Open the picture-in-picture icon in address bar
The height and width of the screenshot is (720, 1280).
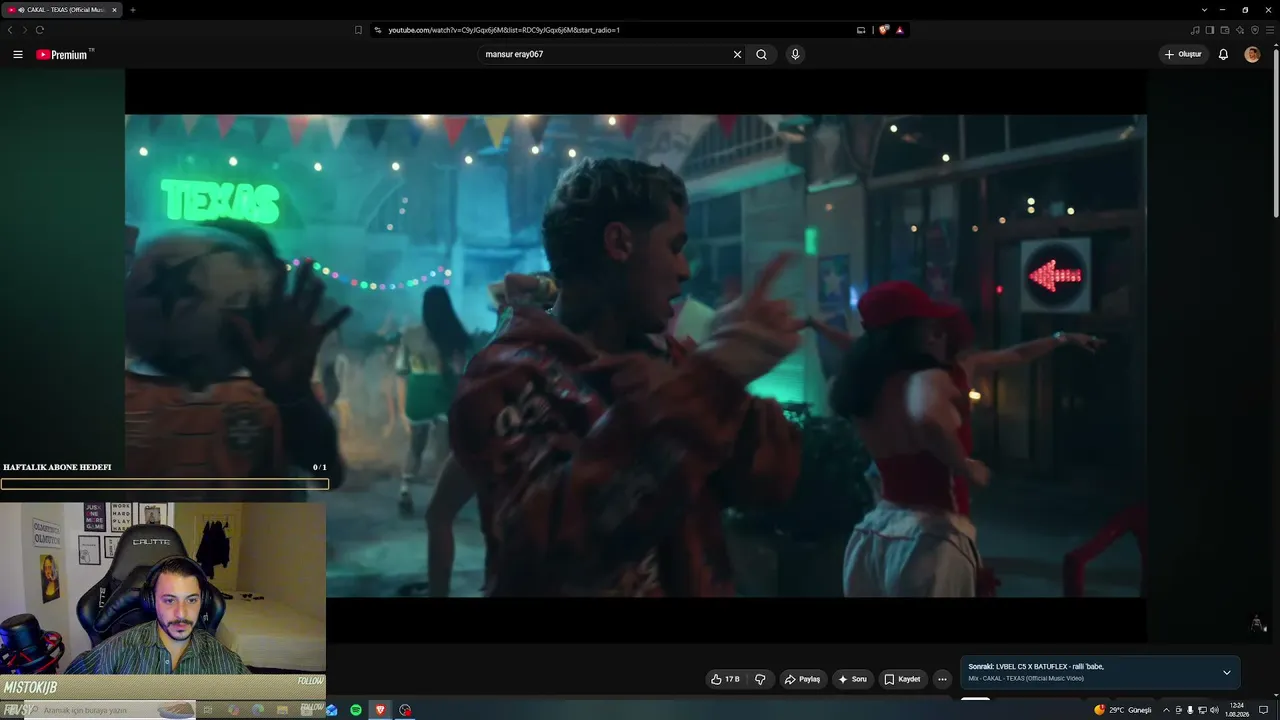coord(861,30)
